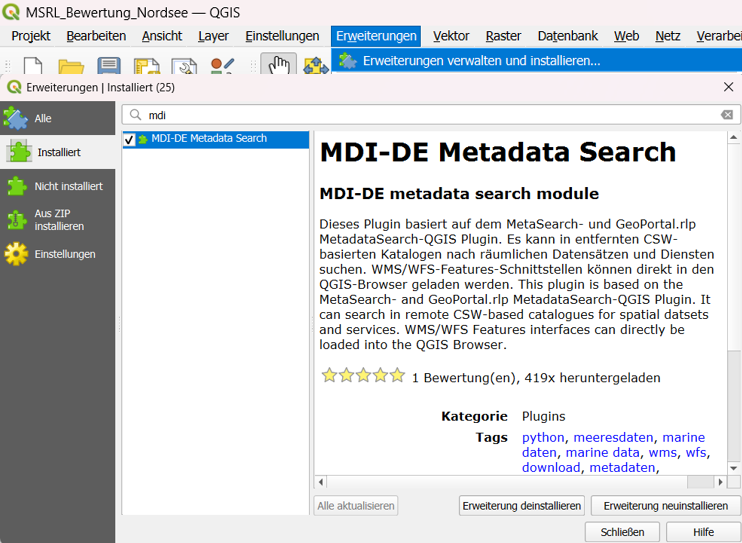Open the Style Manager icon
742x543 pixels.
[x=222, y=67]
